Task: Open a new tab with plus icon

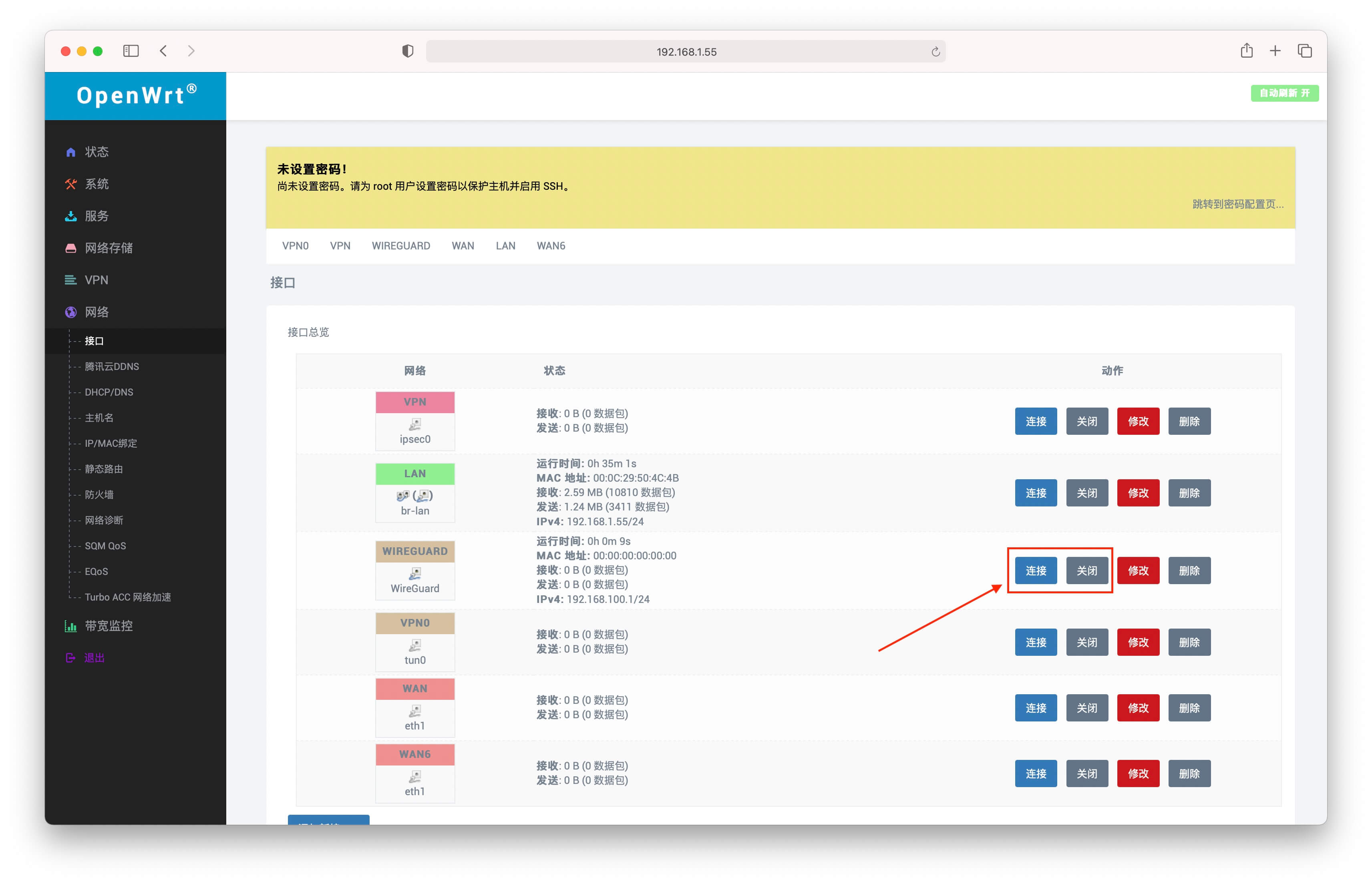Action: (x=1275, y=51)
